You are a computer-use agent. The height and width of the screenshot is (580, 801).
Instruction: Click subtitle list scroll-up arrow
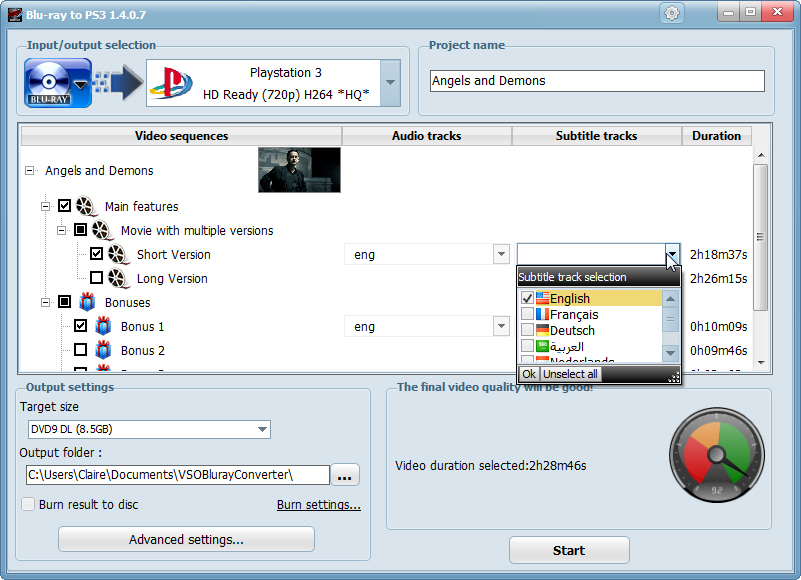pos(671,298)
